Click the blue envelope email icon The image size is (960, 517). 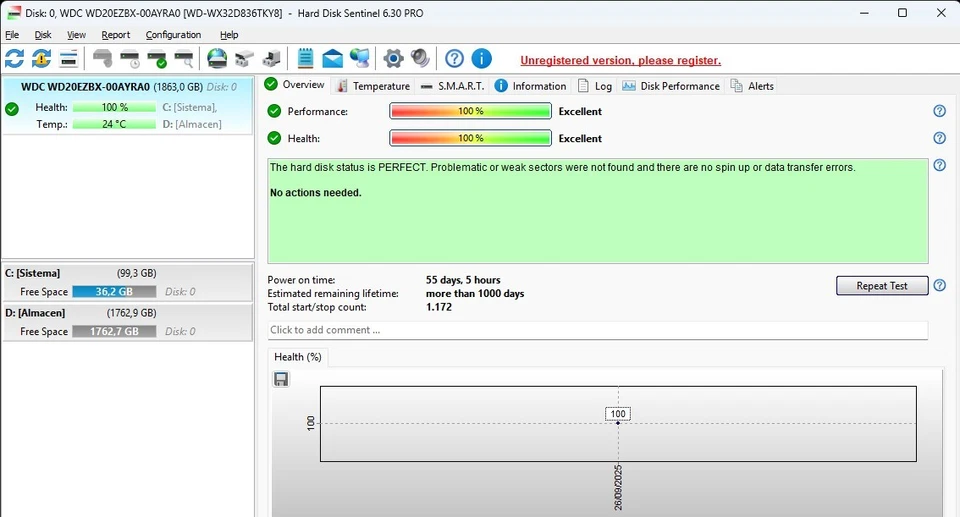point(332,59)
